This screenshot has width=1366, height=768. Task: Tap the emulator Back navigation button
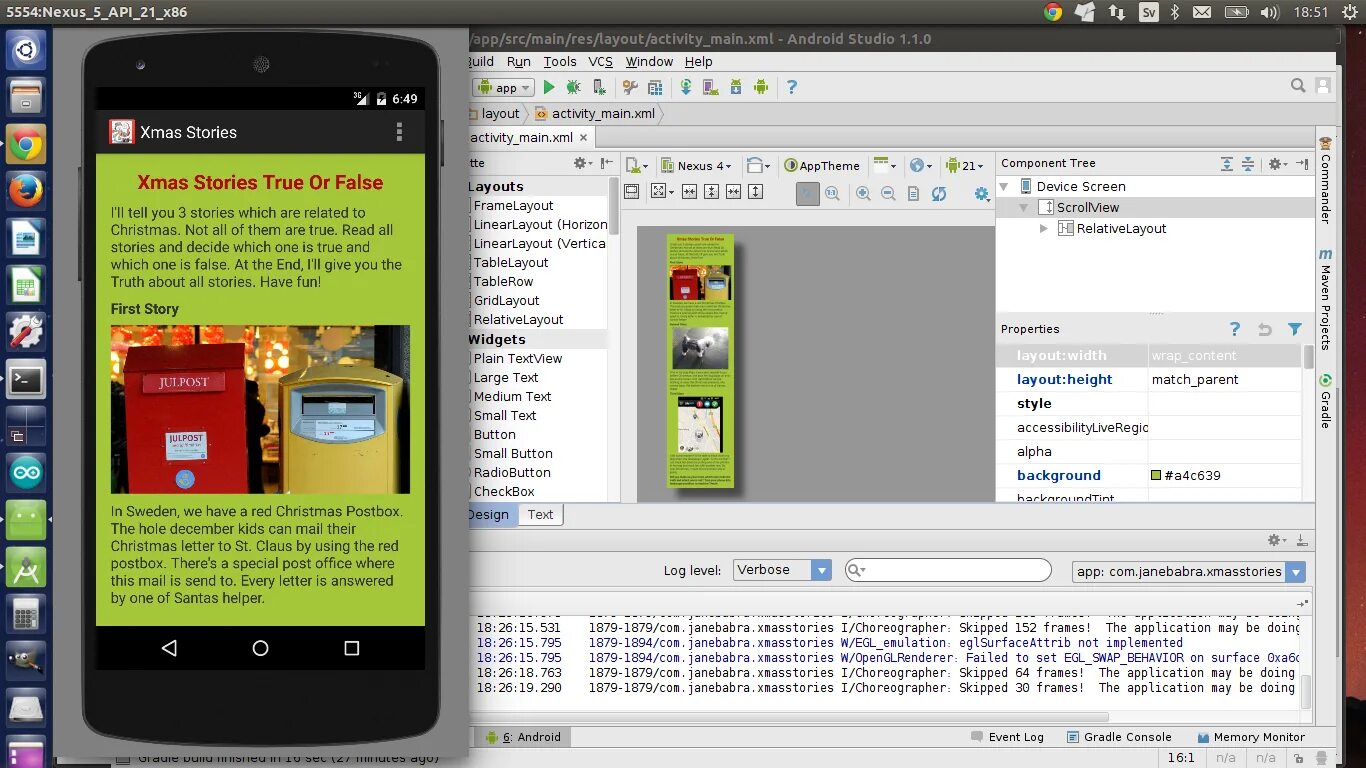(169, 648)
